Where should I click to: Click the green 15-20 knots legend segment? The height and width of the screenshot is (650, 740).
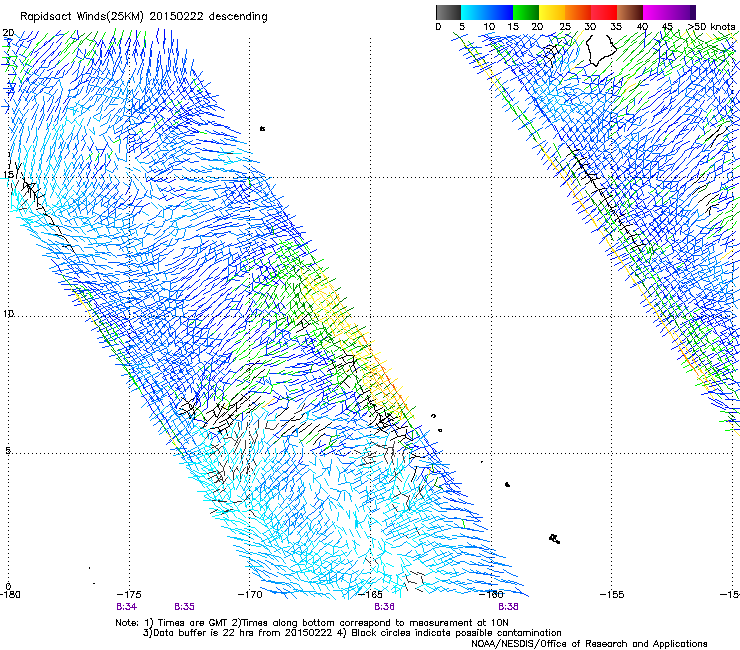click(526, 12)
